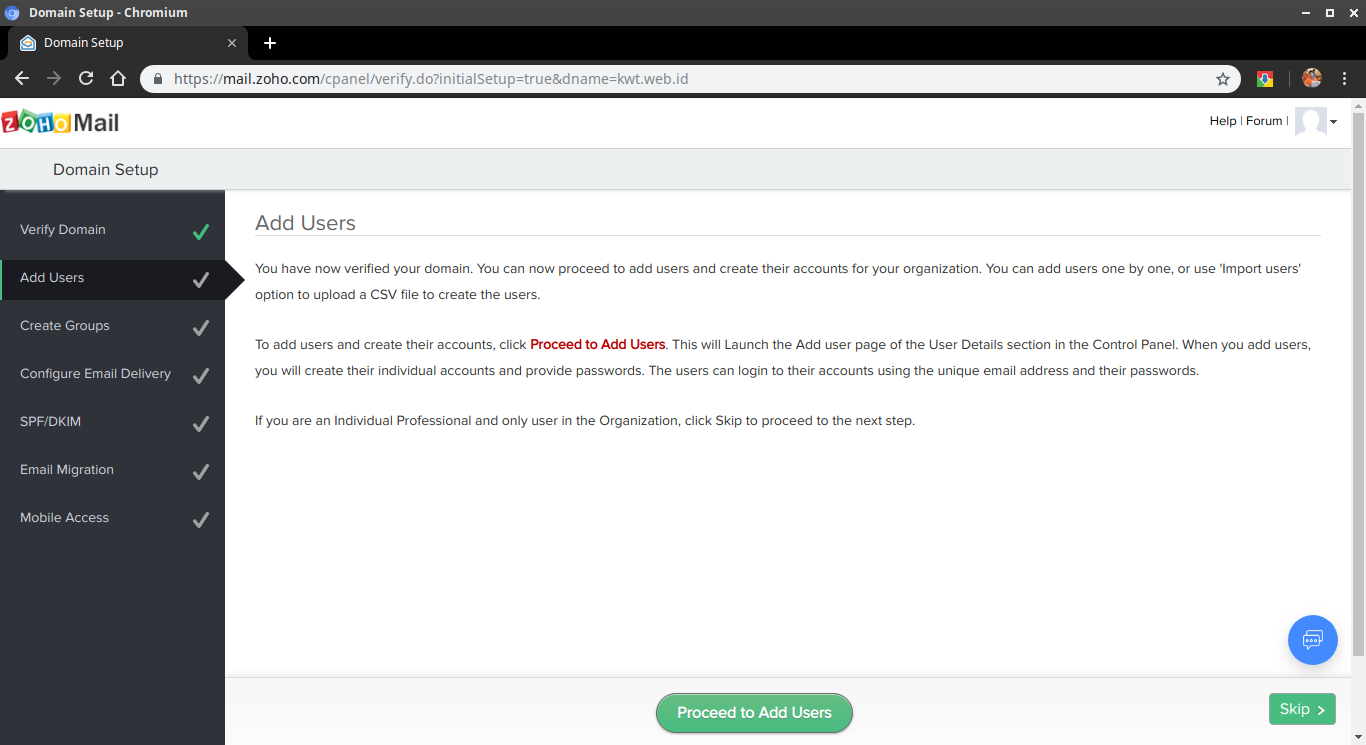Skip the Add Users step

pyautogui.click(x=1301, y=709)
